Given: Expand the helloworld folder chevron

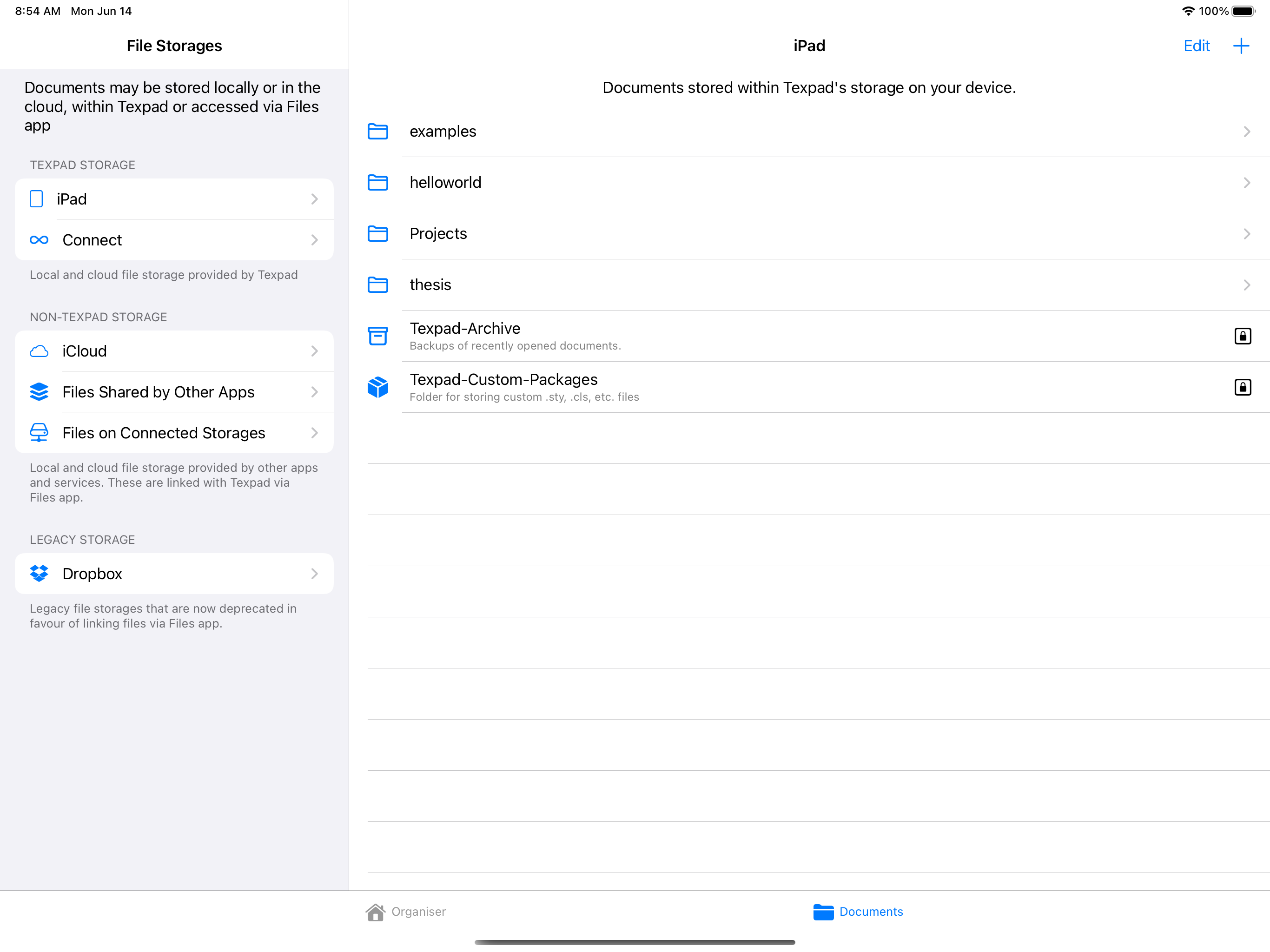Looking at the screenshot, I should [1246, 183].
